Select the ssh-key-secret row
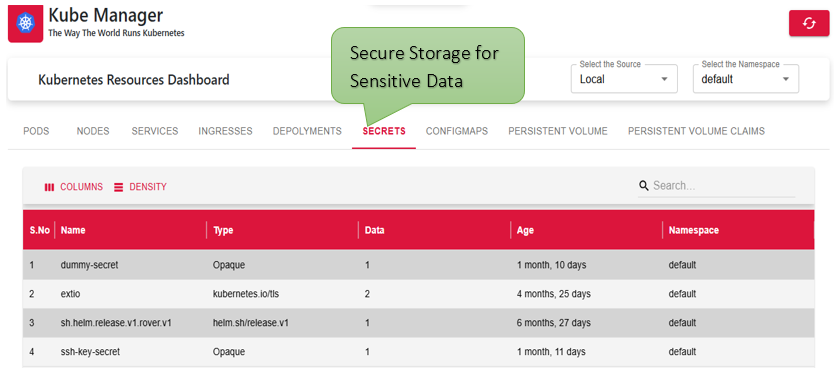Viewport: 834px width, 368px height. [418, 352]
